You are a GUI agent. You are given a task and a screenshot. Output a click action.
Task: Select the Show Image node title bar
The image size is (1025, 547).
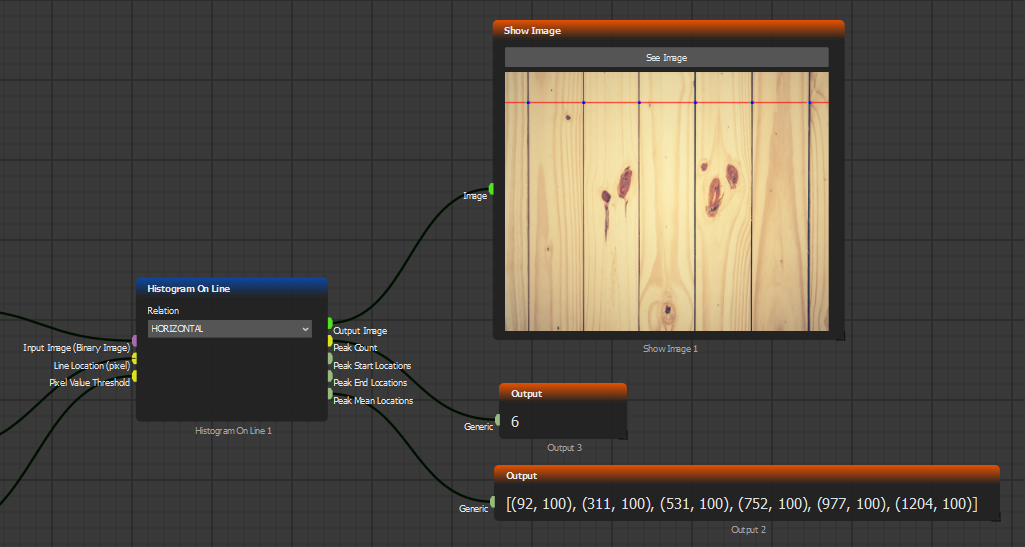pos(668,30)
